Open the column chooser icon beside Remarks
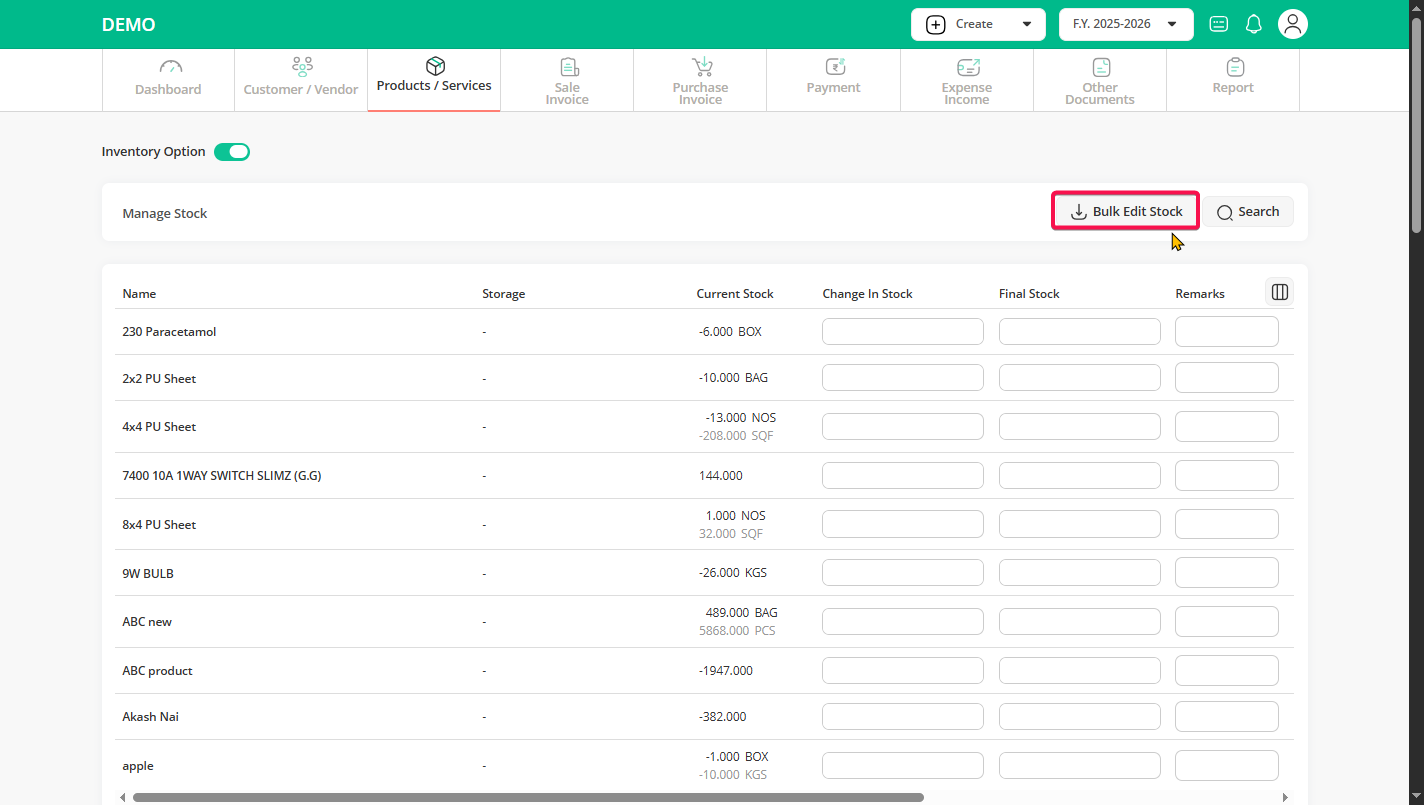Image resolution: width=1424 pixels, height=805 pixels. pyautogui.click(x=1279, y=292)
